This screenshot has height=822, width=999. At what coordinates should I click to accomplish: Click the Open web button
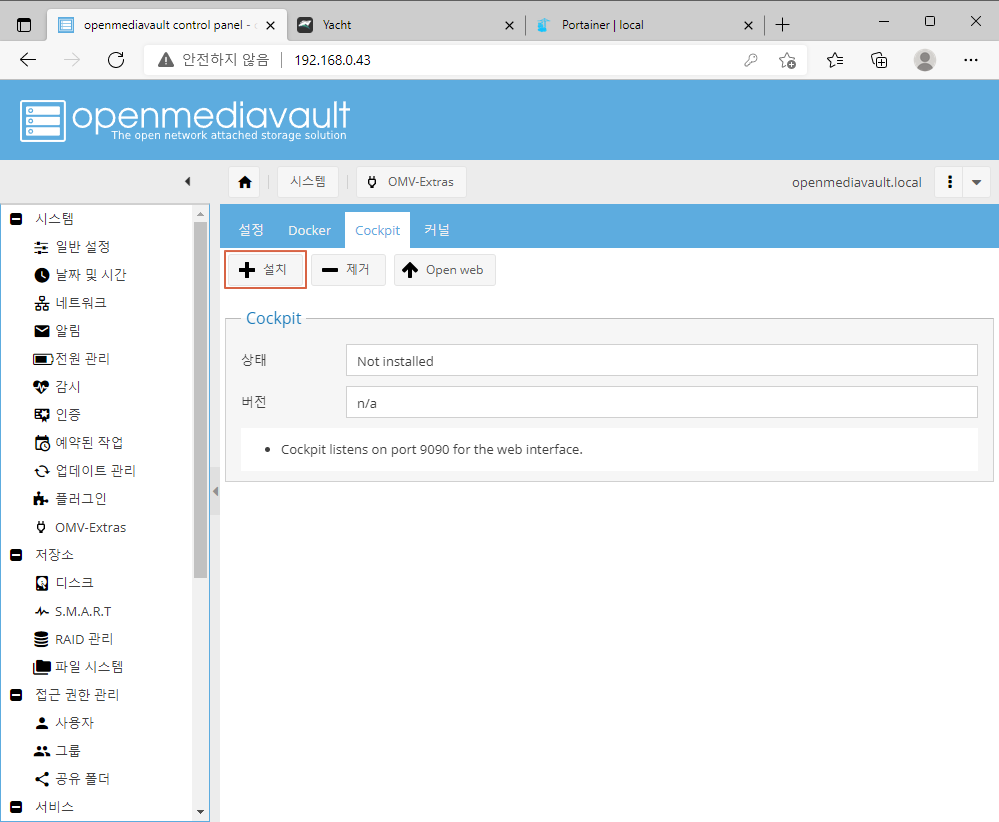445,270
